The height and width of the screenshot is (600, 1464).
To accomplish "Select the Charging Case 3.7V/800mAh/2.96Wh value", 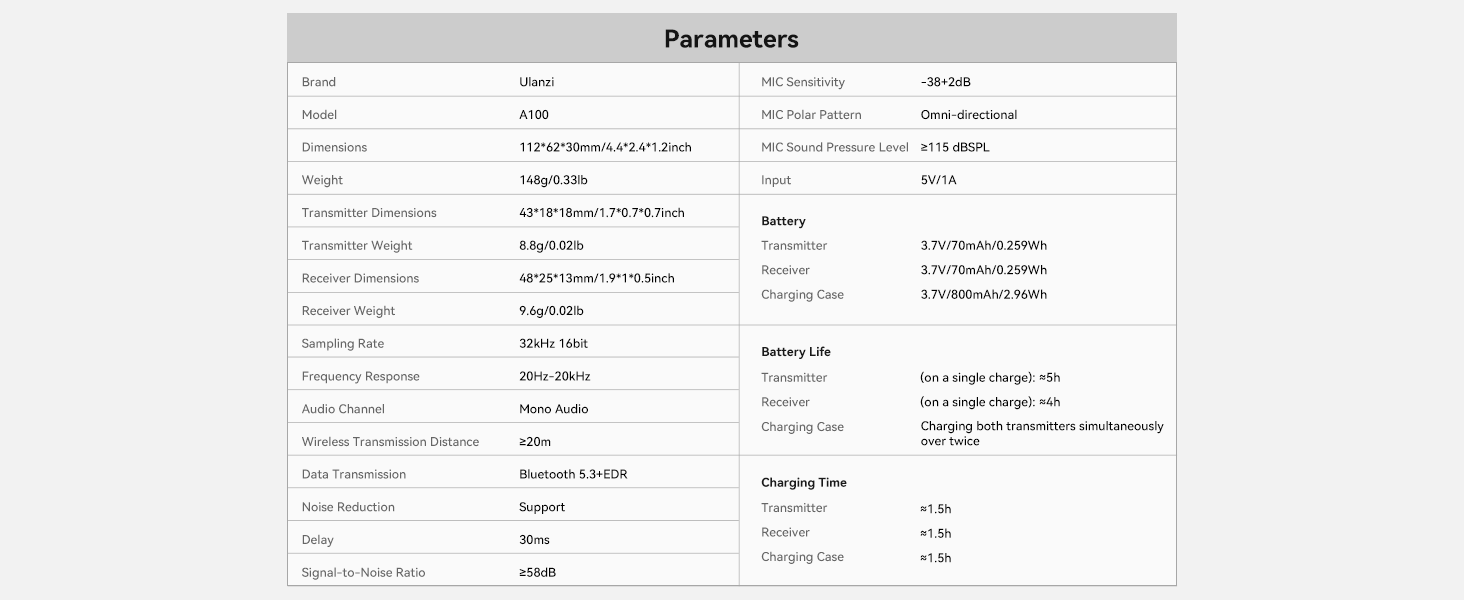I will click(983, 295).
